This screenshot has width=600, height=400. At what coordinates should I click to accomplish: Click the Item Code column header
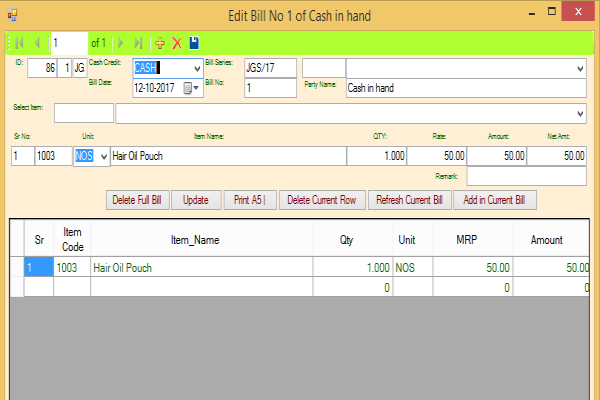72,240
